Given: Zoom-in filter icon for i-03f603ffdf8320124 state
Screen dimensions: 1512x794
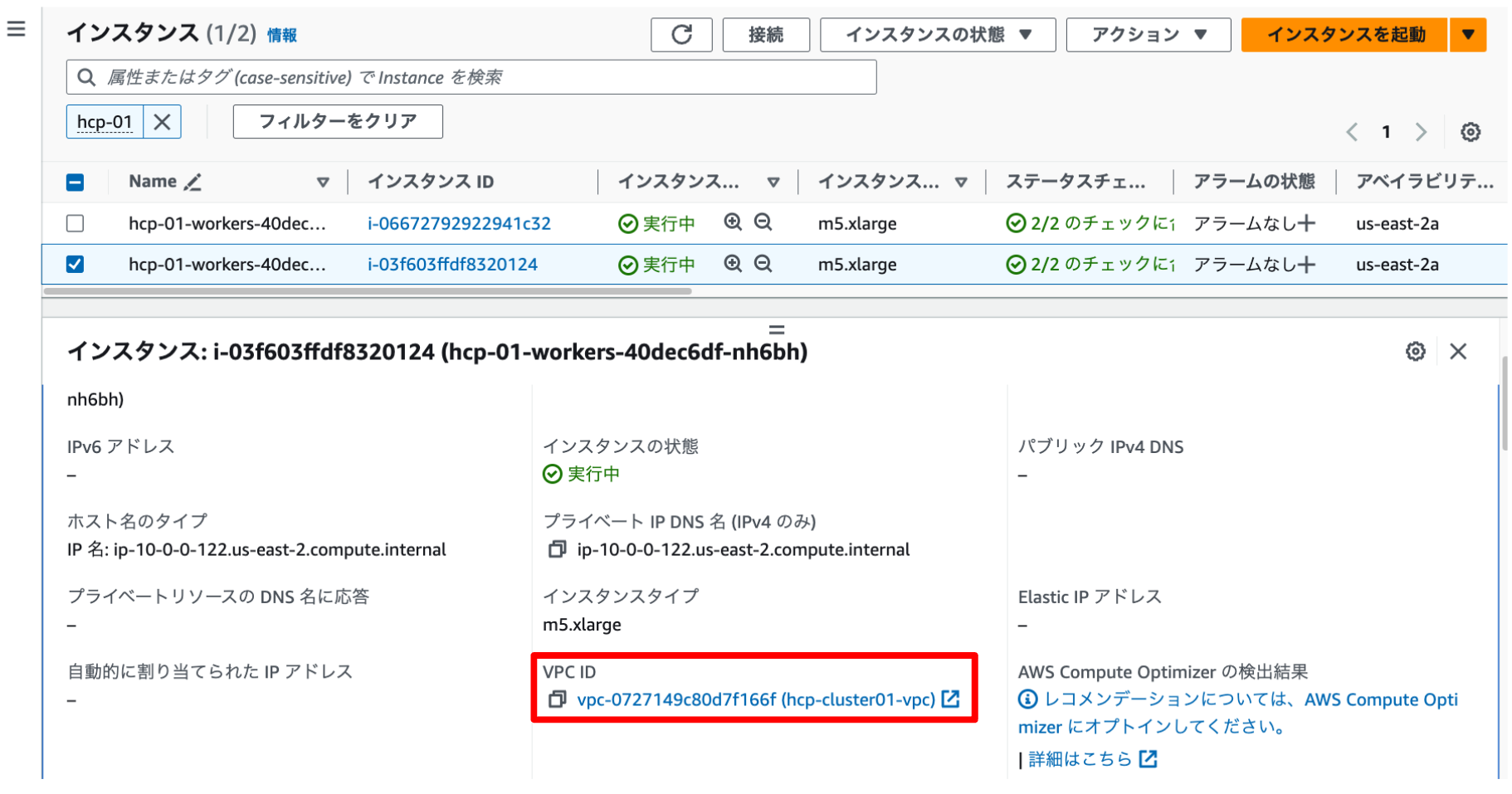Looking at the screenshot, I should tap(733, 264).
